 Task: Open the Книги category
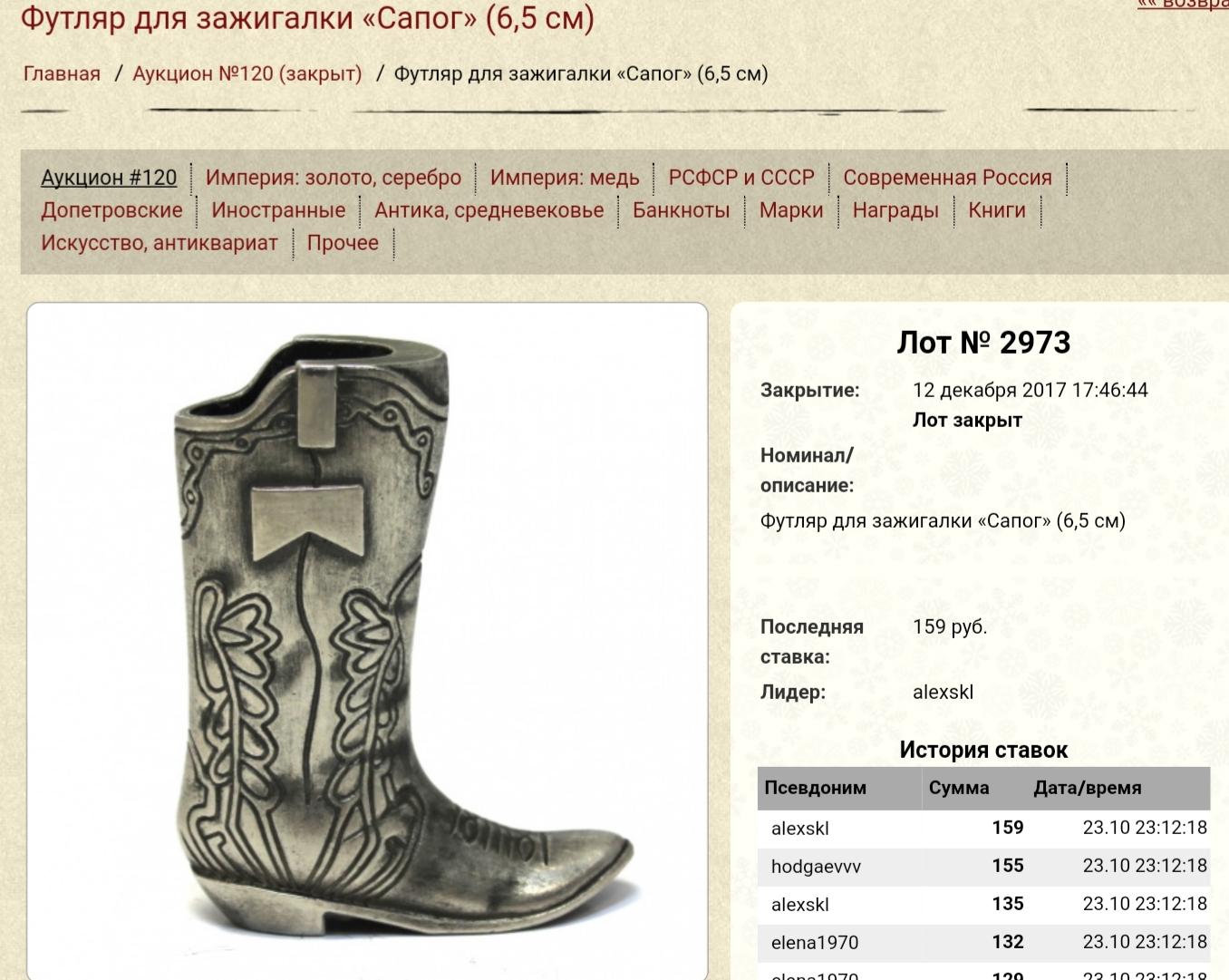pyautogui.click(x=997, y=210)
